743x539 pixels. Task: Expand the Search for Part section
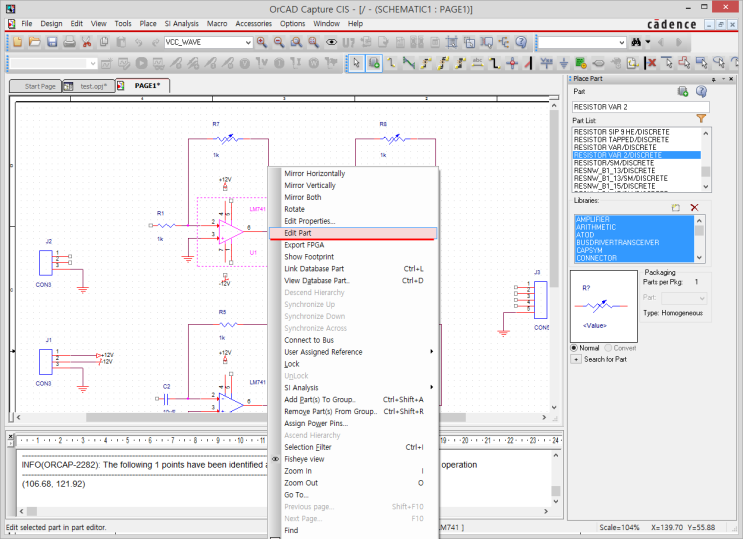576,359
